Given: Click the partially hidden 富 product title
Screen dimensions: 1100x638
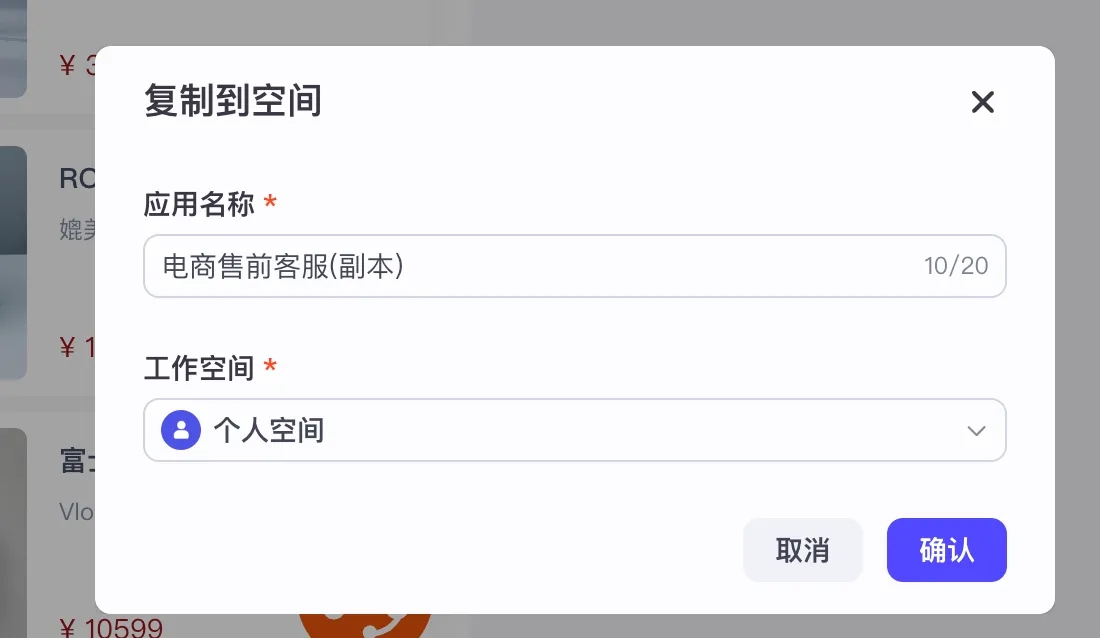Looking at the screenshot, I should (x=77, y=461).
